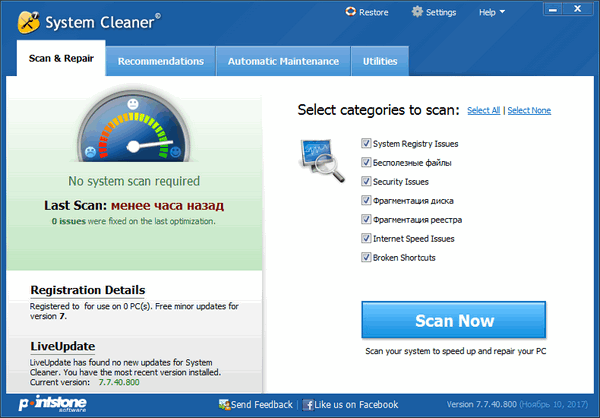
Task: Click current version number 7.7.40.800
Action: coord(119,382)
